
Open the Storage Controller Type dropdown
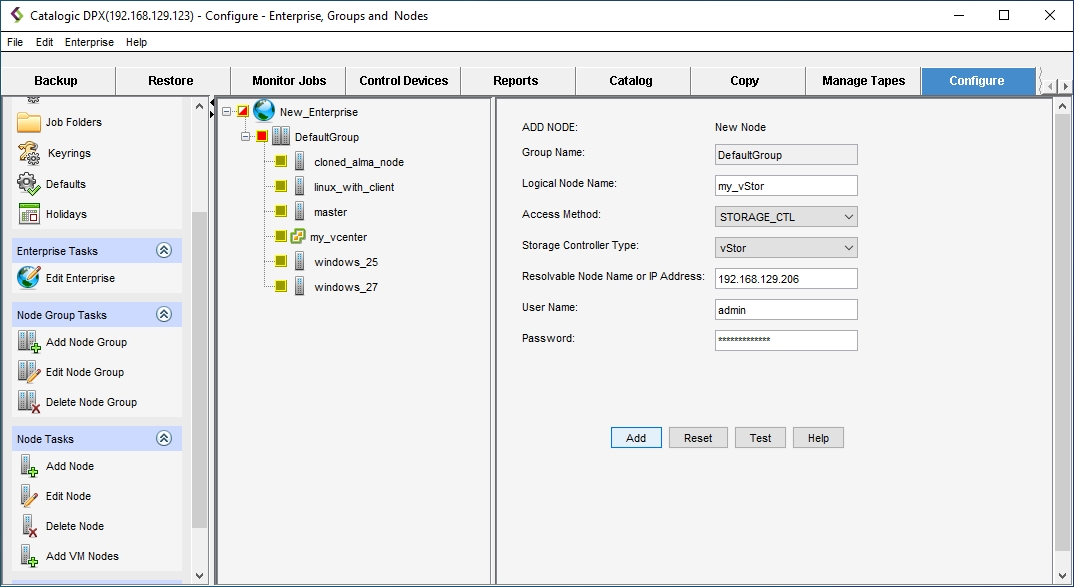[786, 248]
